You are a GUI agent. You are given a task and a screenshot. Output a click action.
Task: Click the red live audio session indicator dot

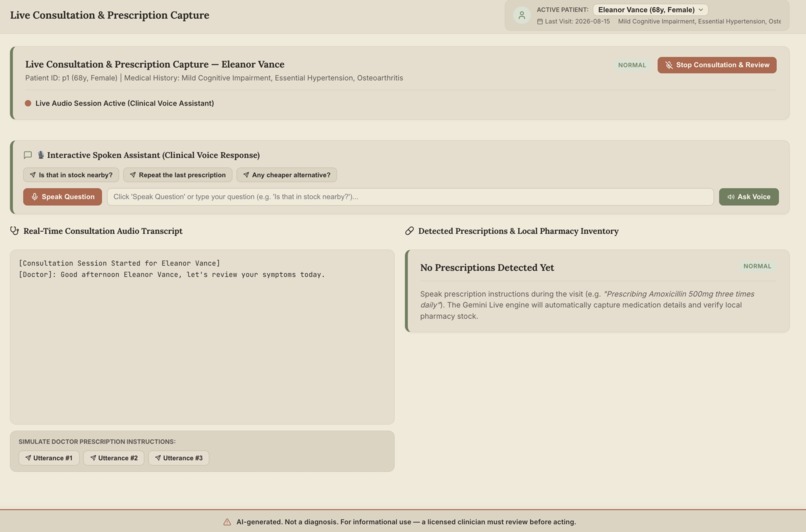click(x=28, y=103)
